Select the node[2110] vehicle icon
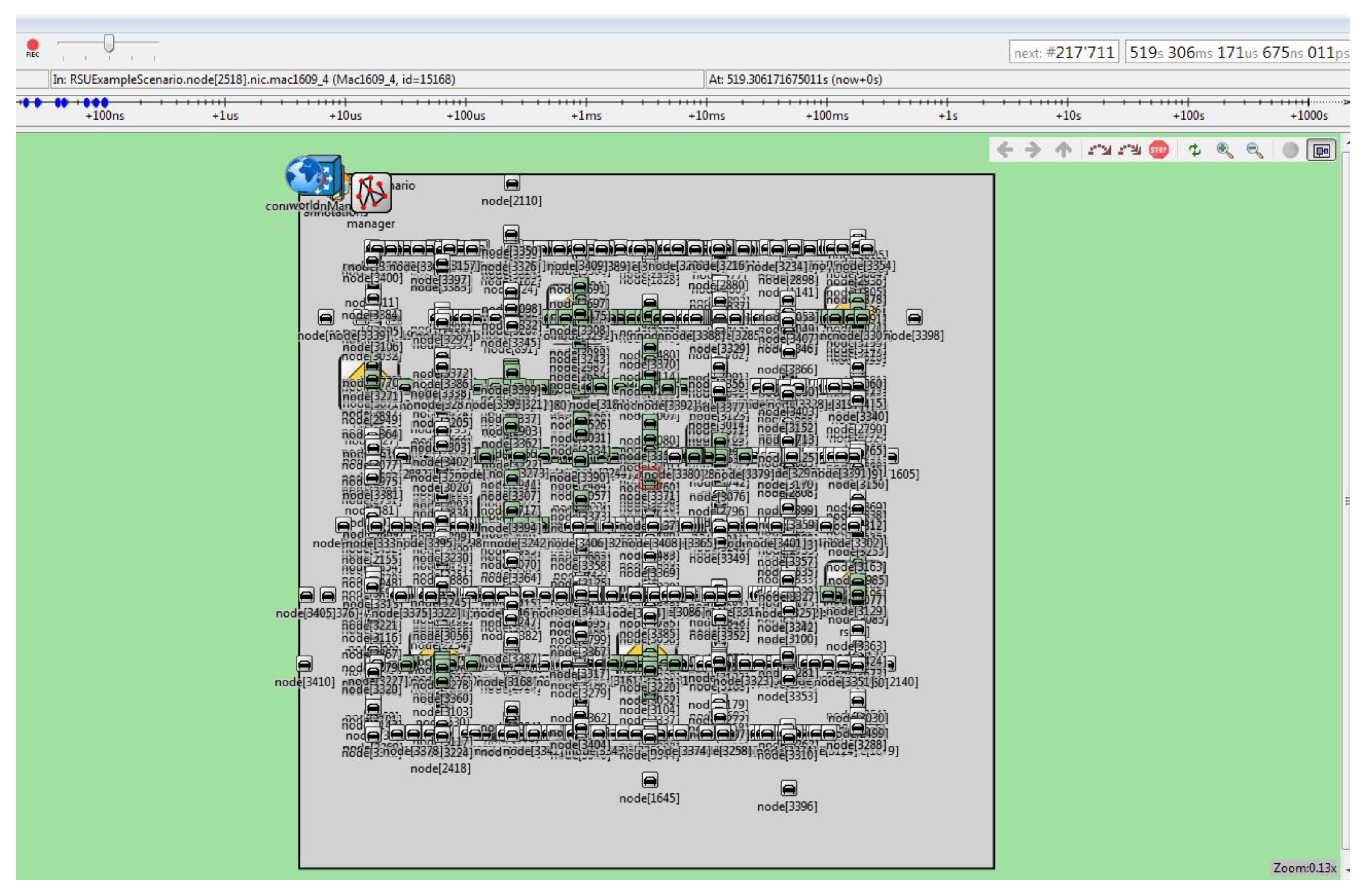 tap(512, 183)
